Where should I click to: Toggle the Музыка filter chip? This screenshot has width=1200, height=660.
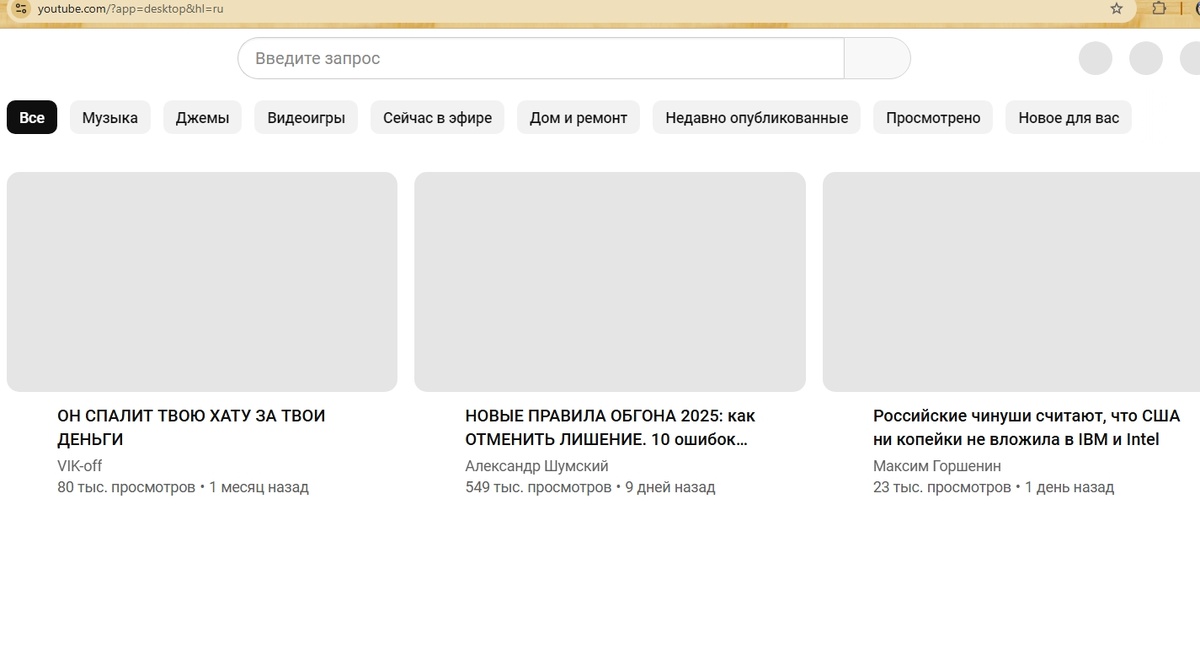coord(109,117)
